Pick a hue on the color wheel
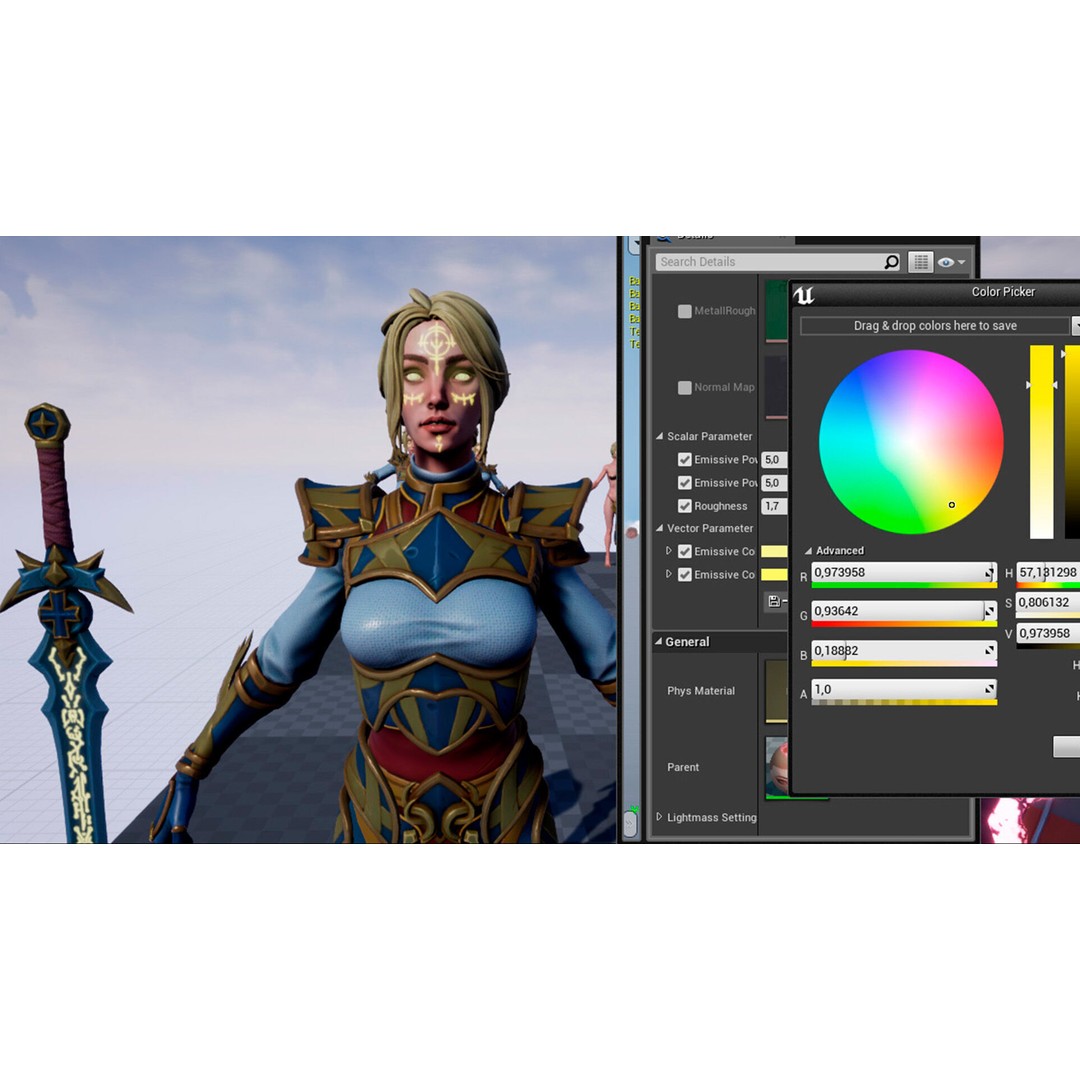This screenshot has height=1080, width=1080. coord(911,442)
